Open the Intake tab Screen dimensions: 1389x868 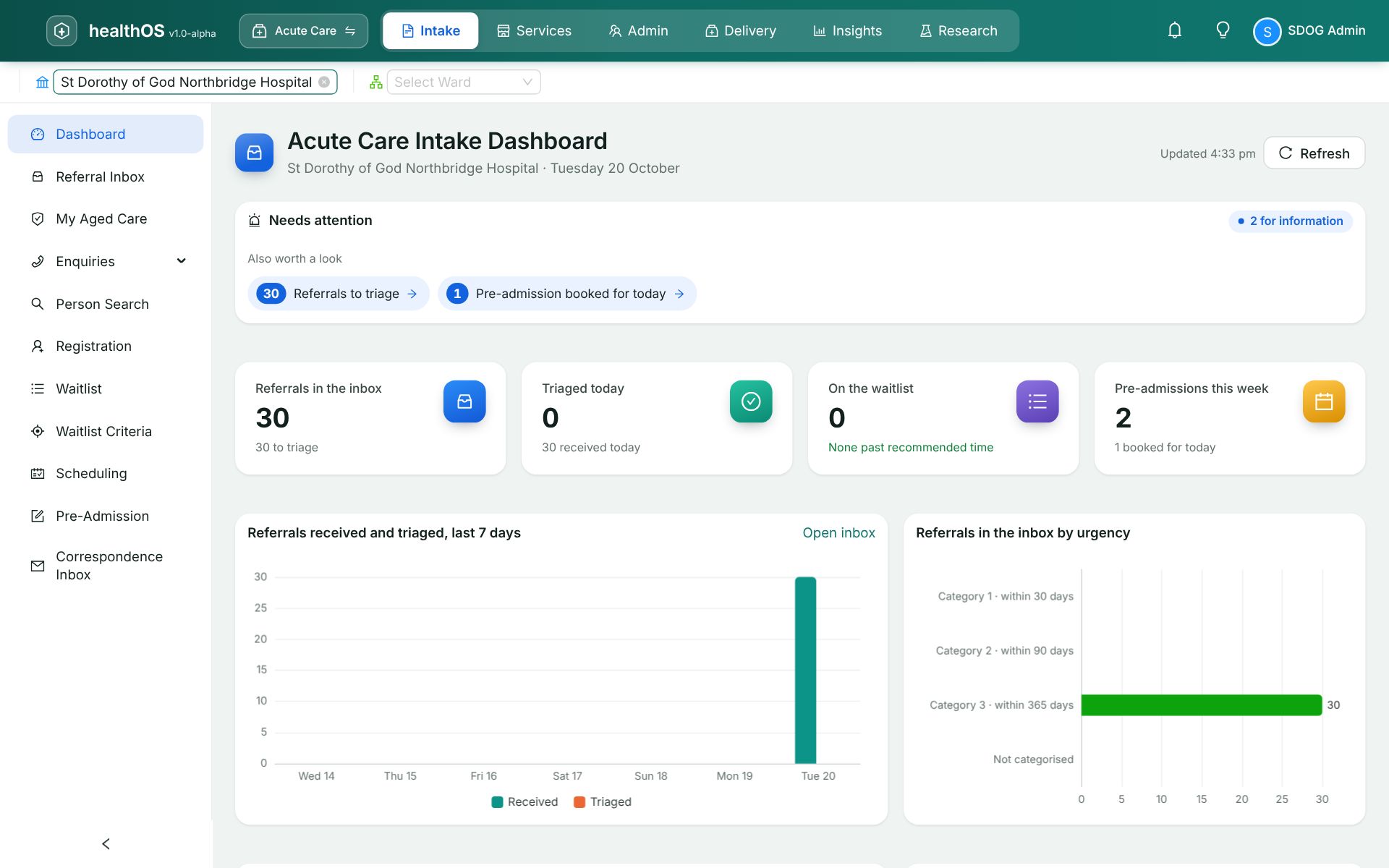coord(430,30)
